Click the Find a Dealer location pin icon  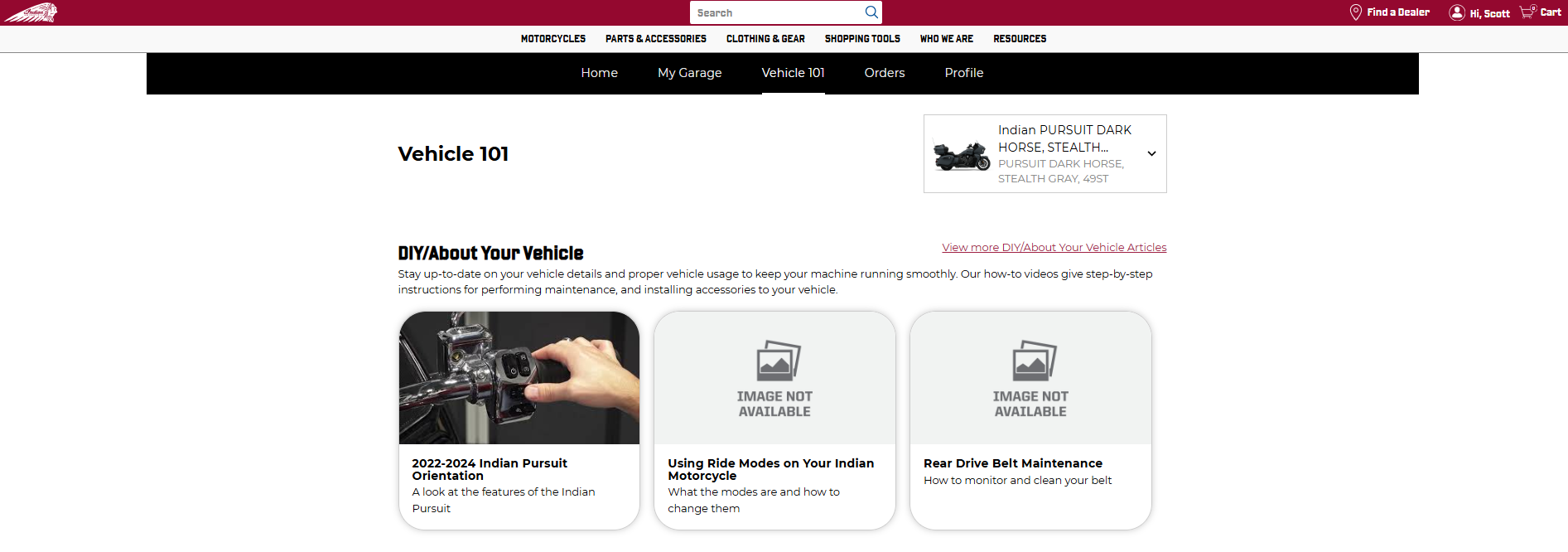pyautogui.click(x=1355, y=12)
